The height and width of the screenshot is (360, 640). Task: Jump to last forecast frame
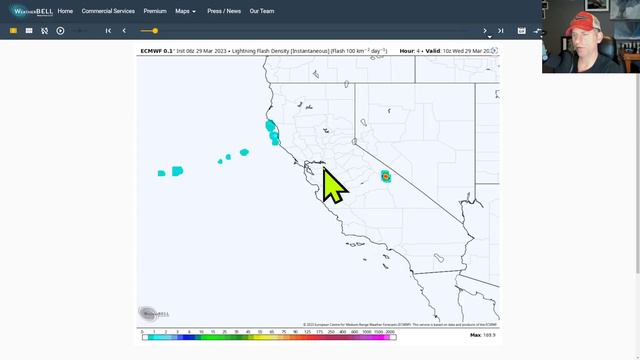500,31
